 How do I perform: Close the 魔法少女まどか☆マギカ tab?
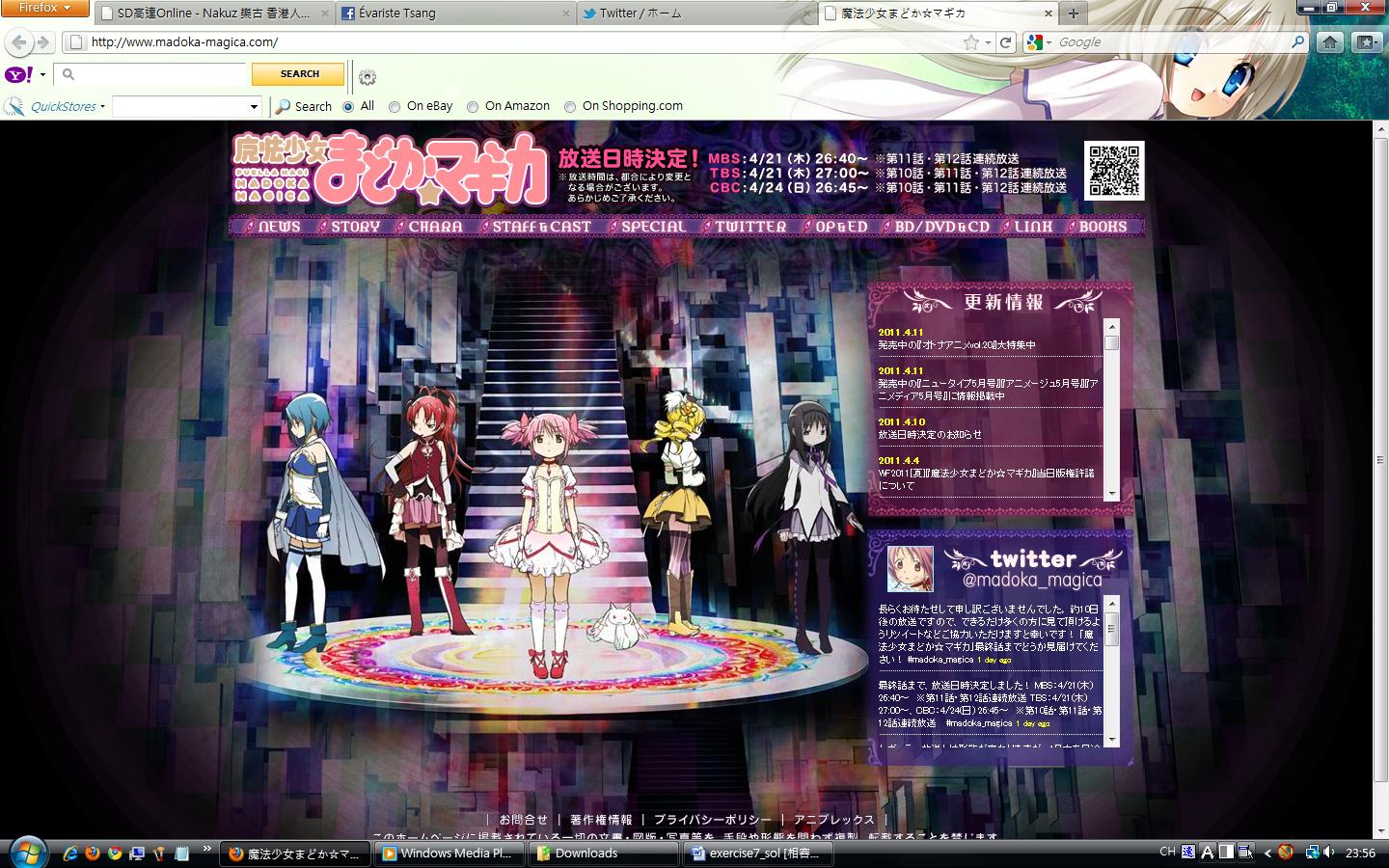click(1049, 14)
